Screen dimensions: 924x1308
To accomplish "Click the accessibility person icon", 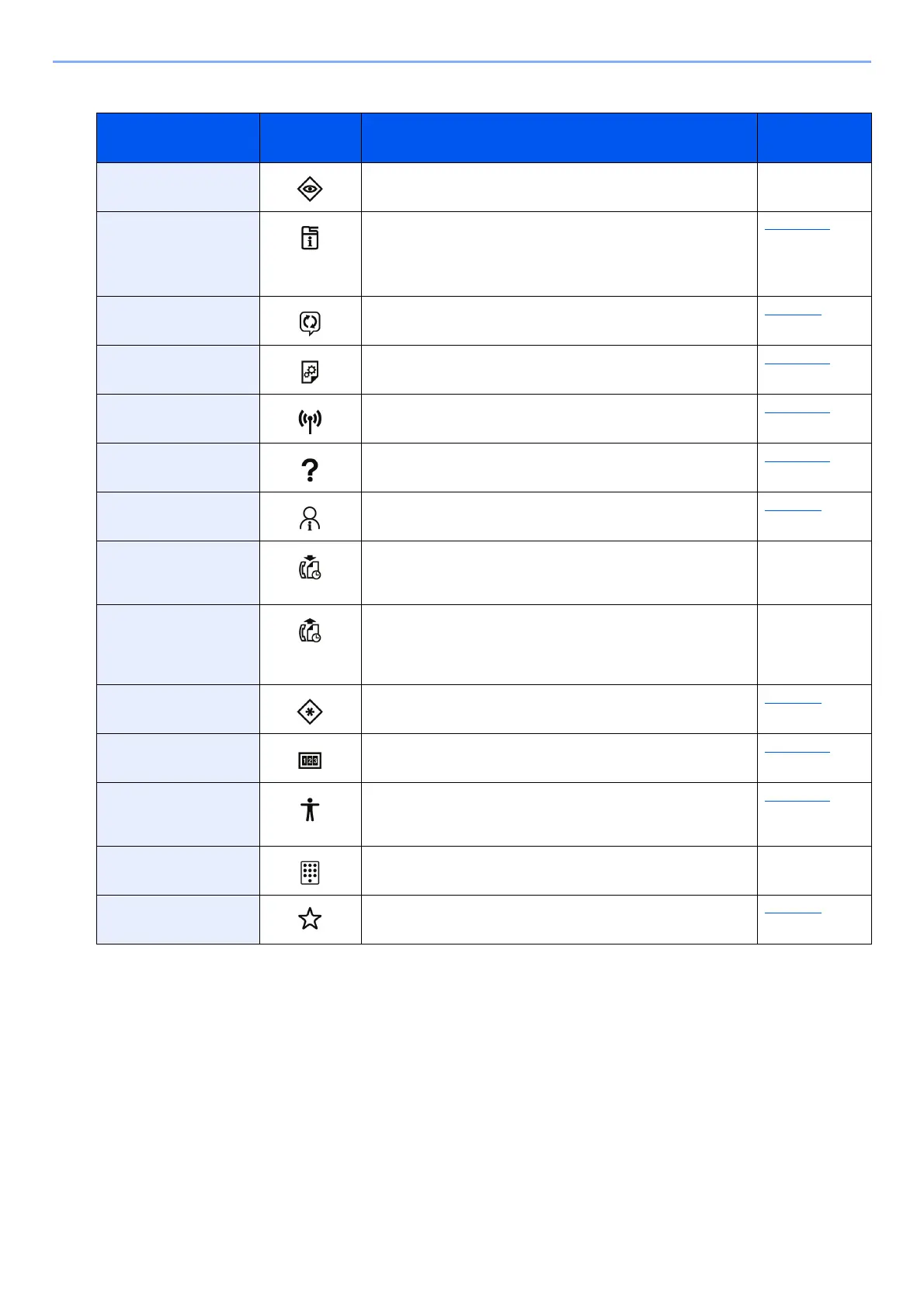I will tap(310, 809).
